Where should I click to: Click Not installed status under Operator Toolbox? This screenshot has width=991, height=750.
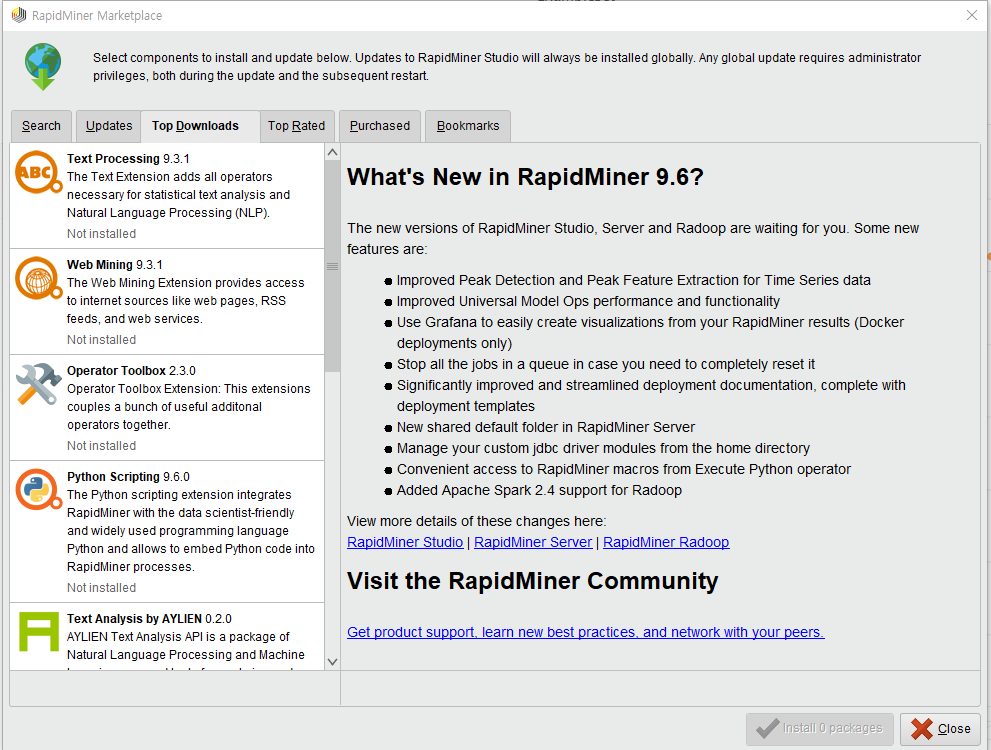coord(102,446)
